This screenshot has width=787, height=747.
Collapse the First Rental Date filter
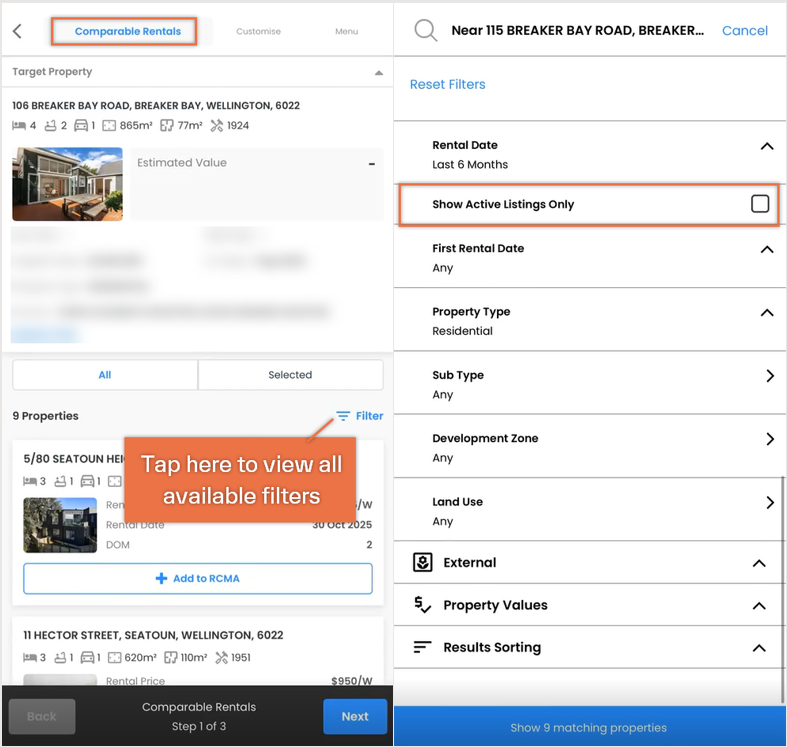tap(766, 250)
